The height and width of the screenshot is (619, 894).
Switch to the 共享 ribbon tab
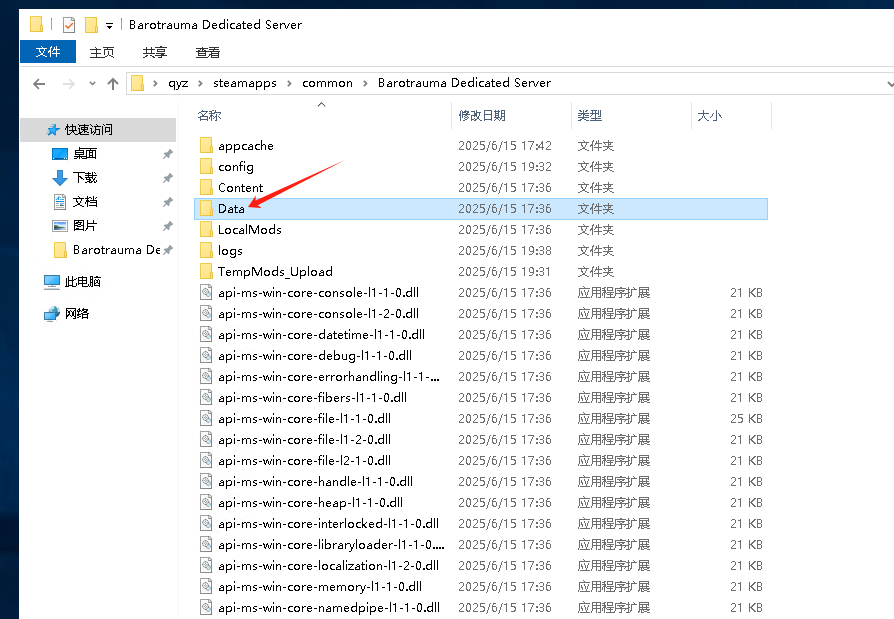coord(155,52)
